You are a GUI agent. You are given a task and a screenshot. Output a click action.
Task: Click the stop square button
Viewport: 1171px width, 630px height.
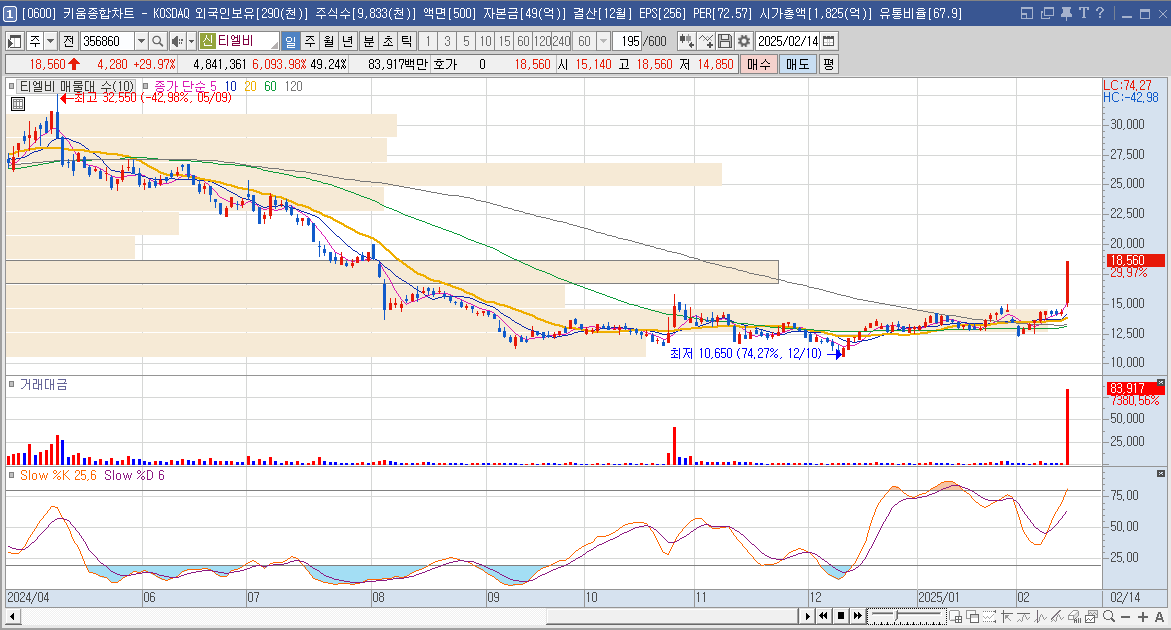tap(840, 616)
